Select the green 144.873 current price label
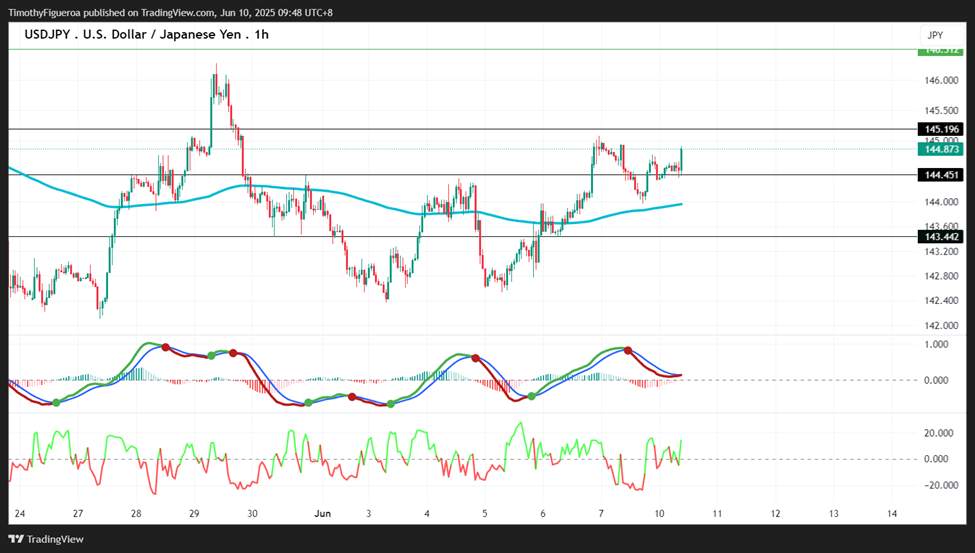 941,149
